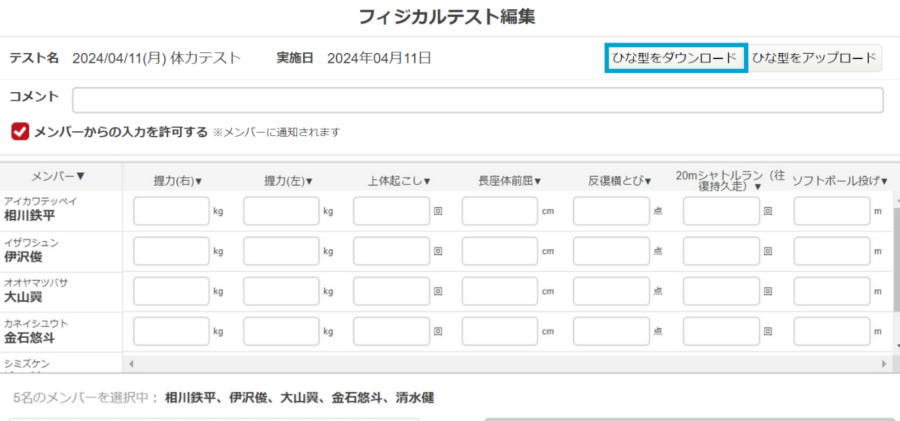
Task: Click 相川鉄平's ソフトボール投げ input field
Action: pos(831,211)
